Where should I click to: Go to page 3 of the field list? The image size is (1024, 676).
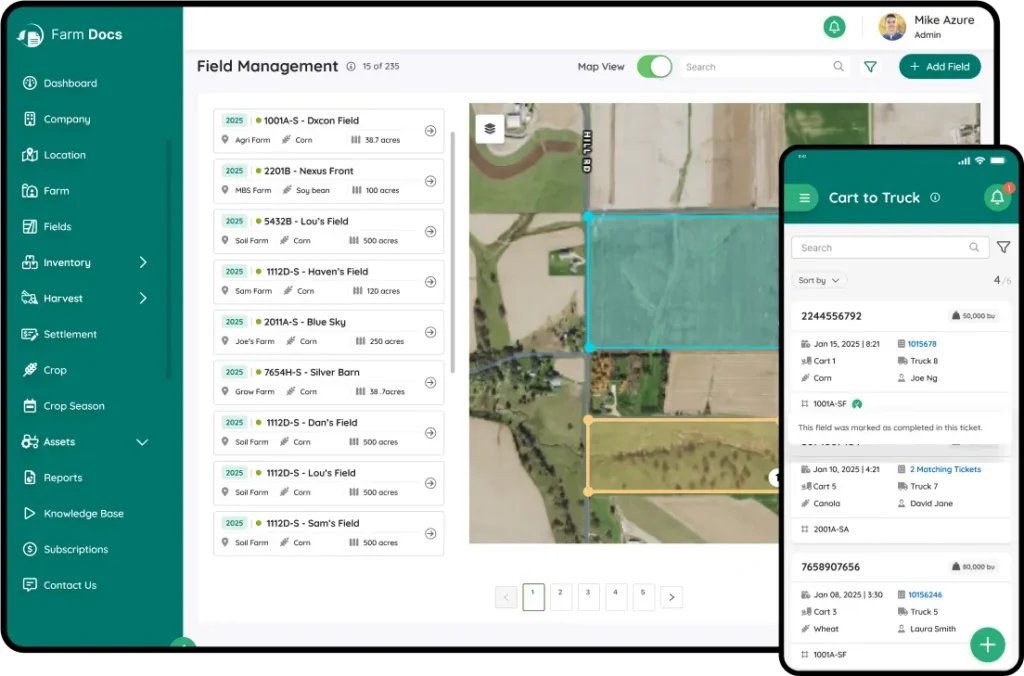click(x=588, y=596)
